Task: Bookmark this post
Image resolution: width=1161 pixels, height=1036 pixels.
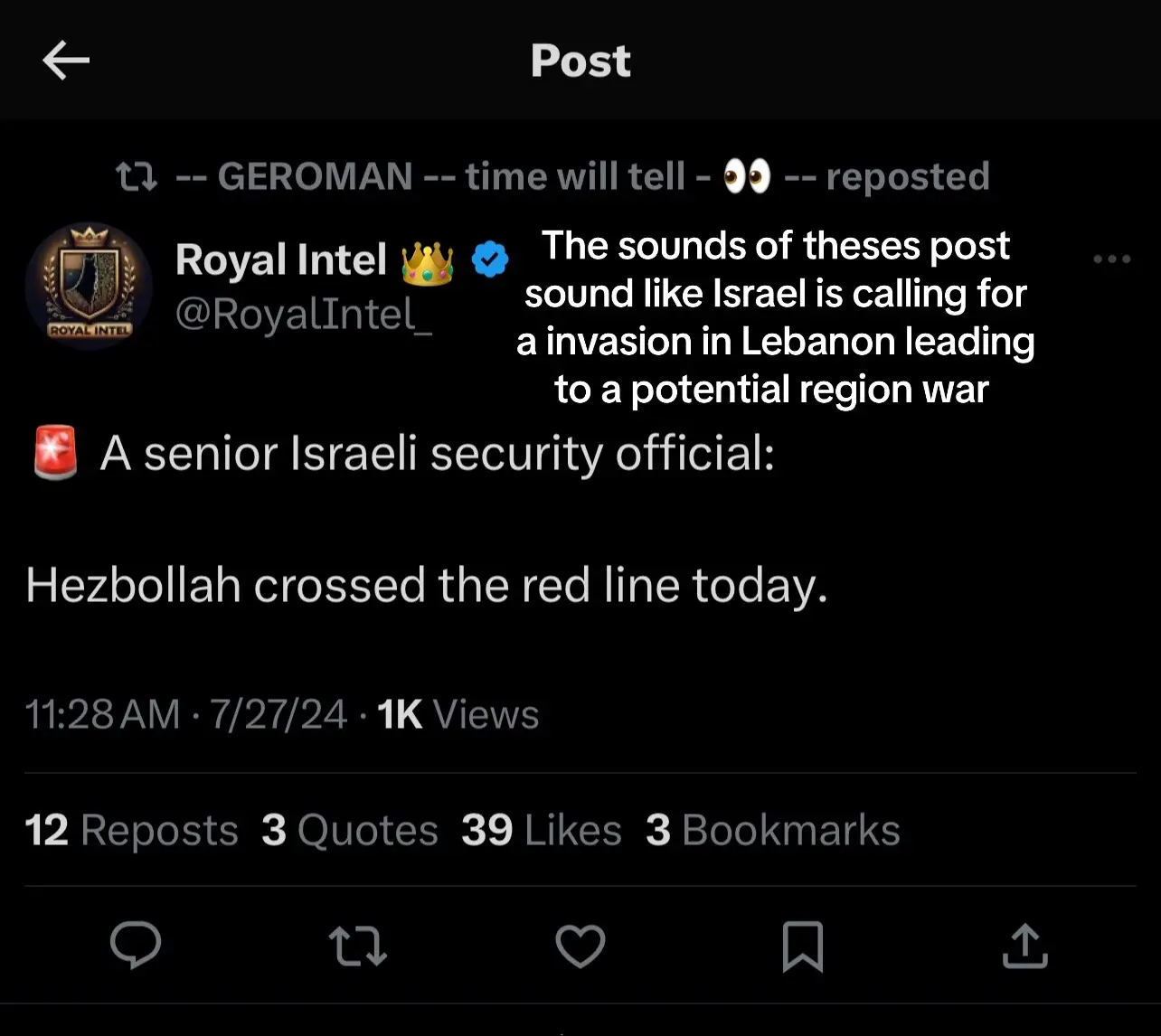Action: [x=802, y=947]
